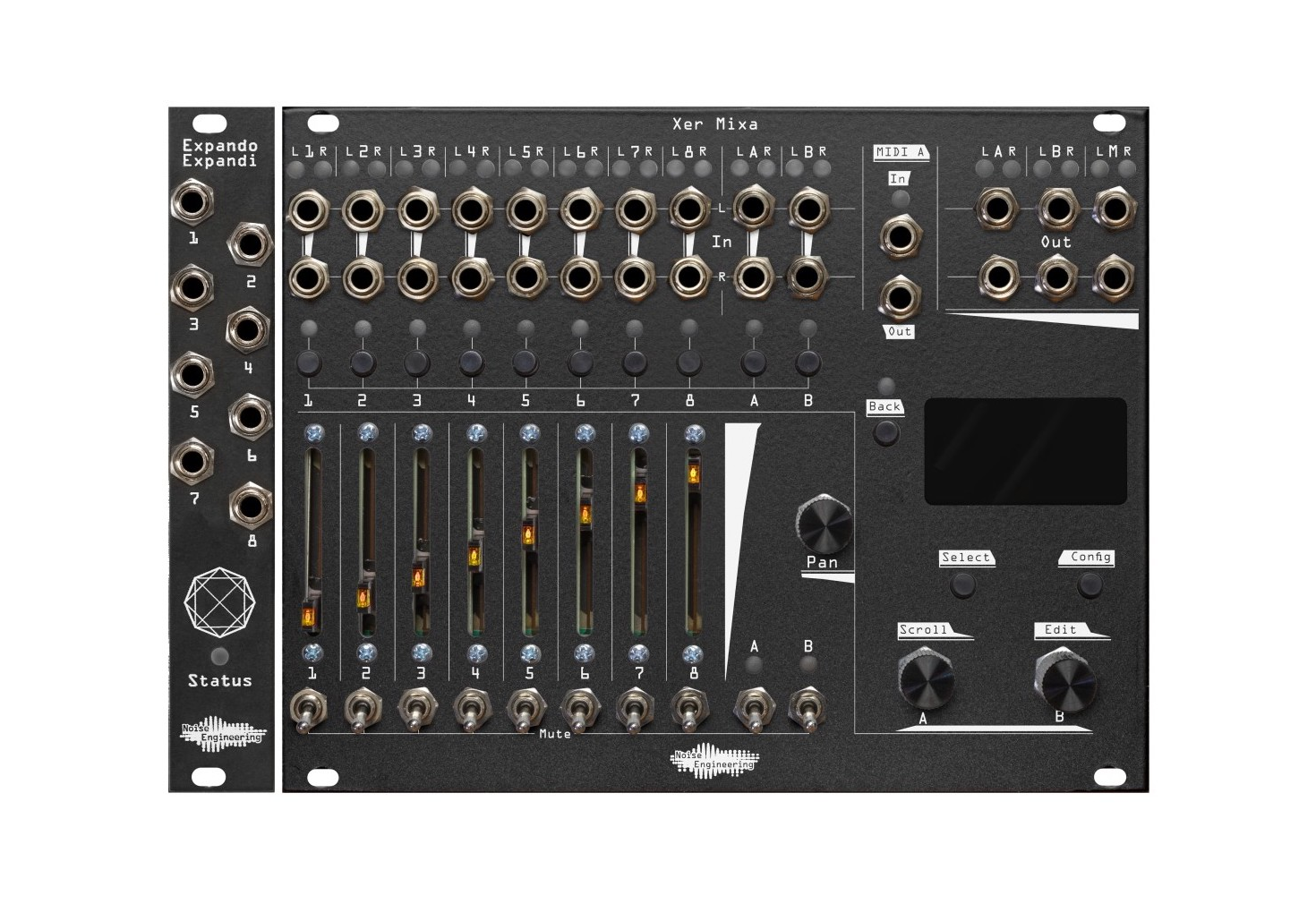
Task: Click the "Xer Mixa" title text
Action: [x=715, y=124]
